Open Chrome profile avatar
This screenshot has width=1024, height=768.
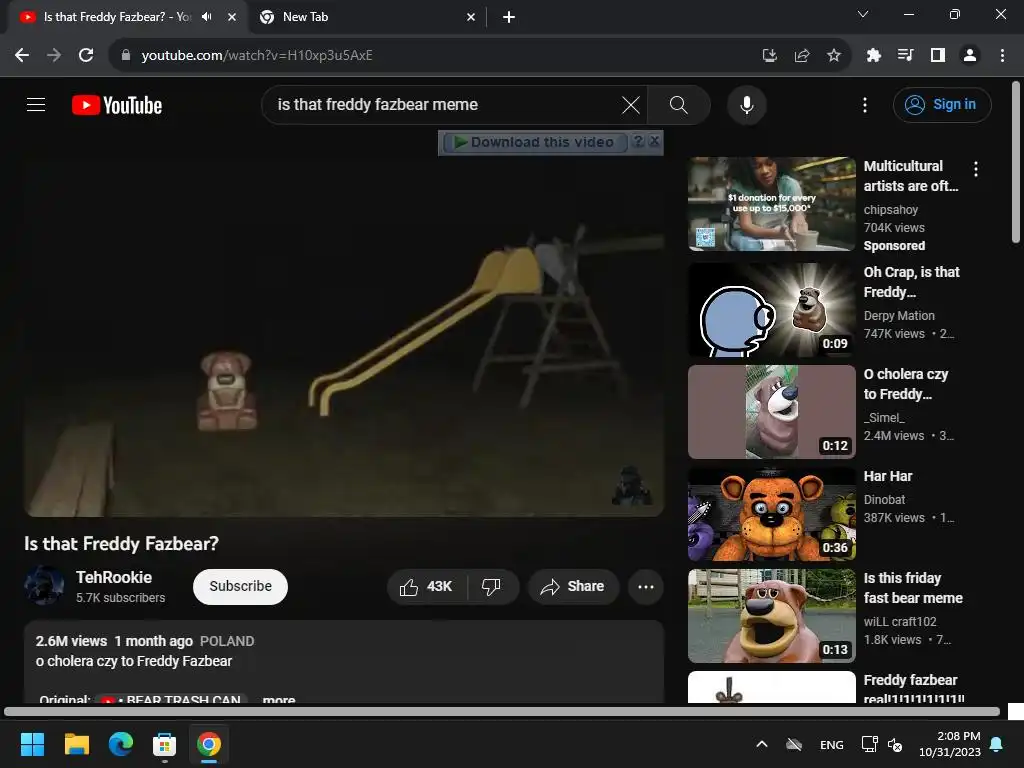pos(970,56)
